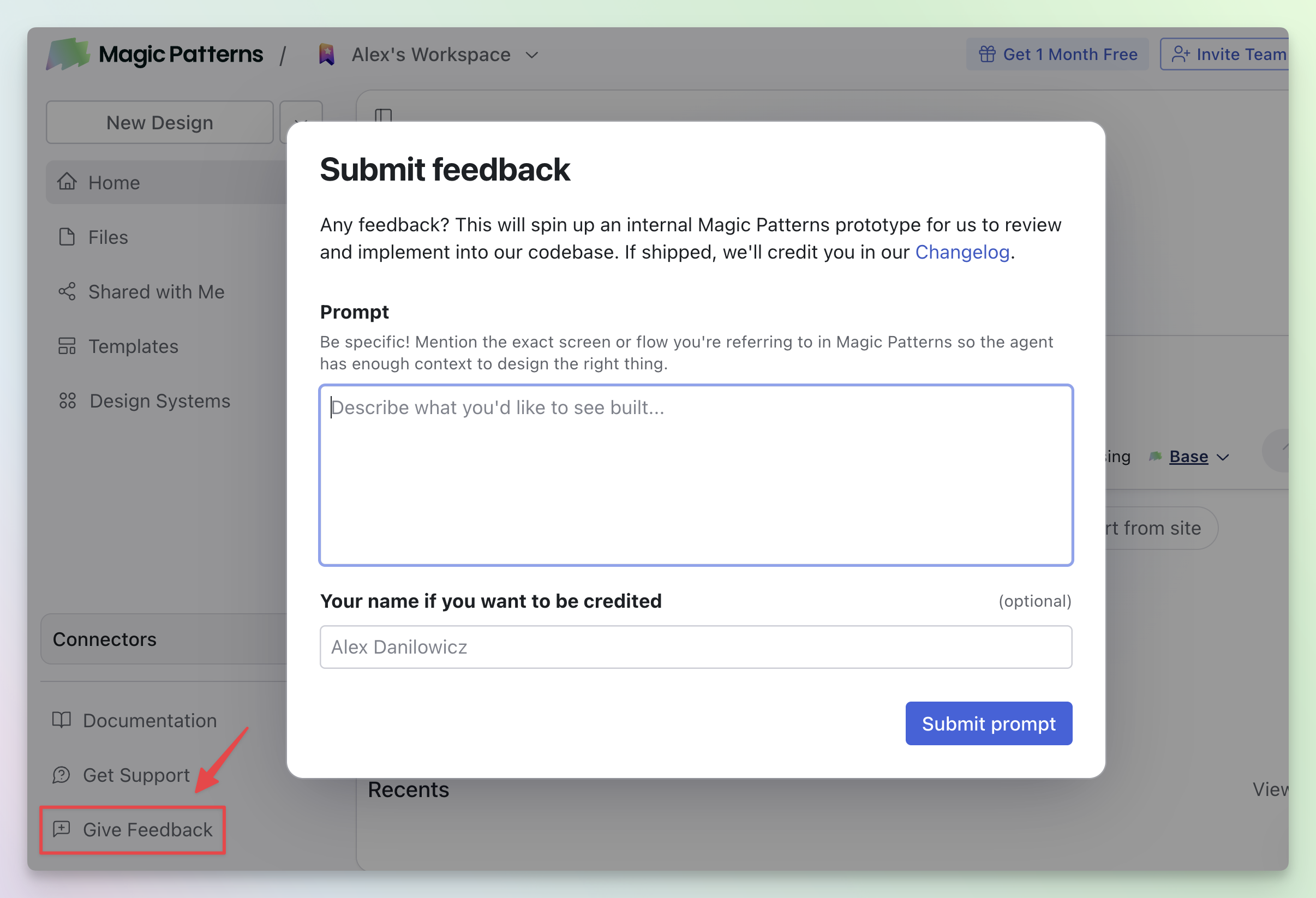Expand the dropdown next to New Design

click(x=301, y=122)
